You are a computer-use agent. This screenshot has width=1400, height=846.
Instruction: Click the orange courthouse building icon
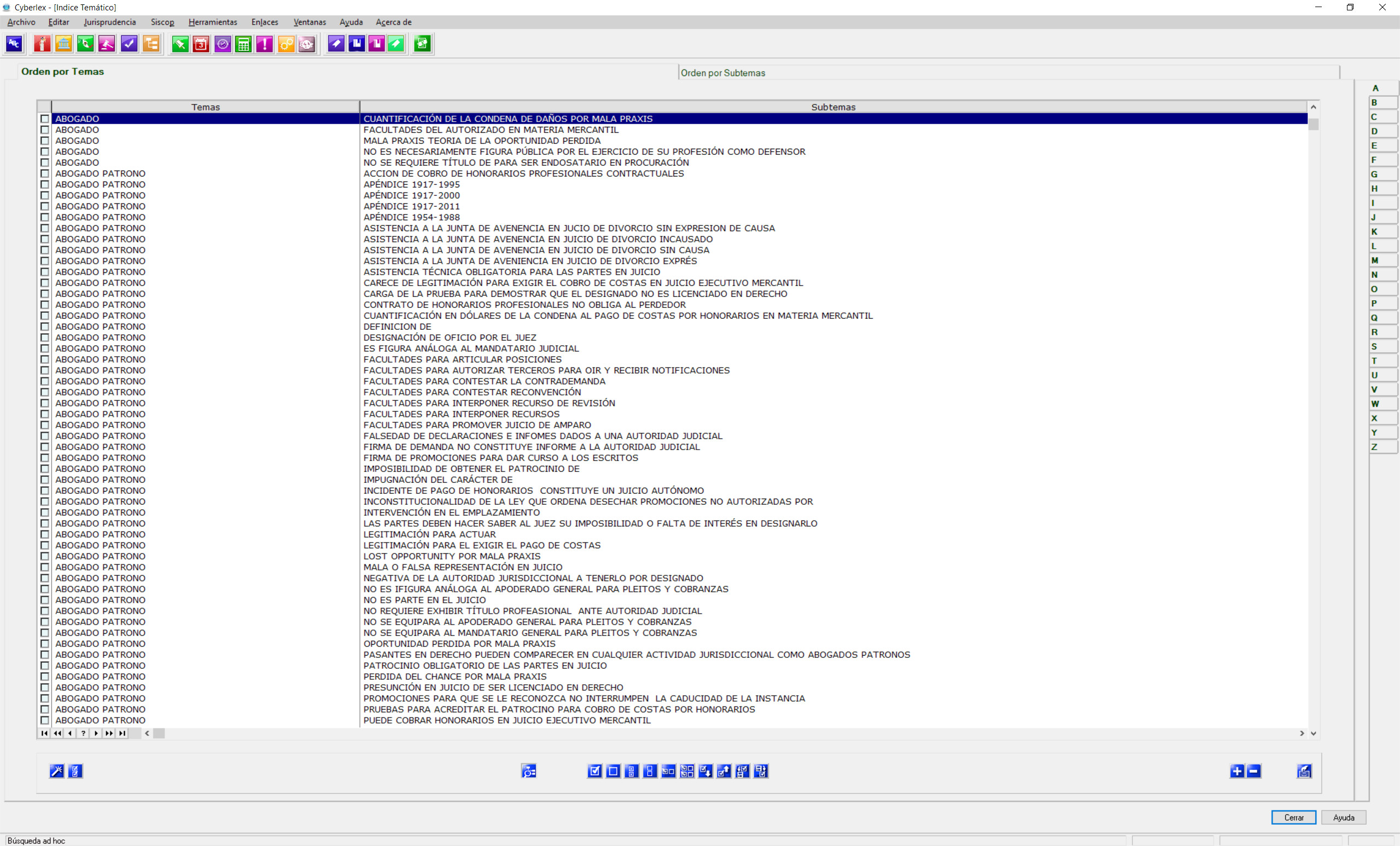click(x=63, y=44)
